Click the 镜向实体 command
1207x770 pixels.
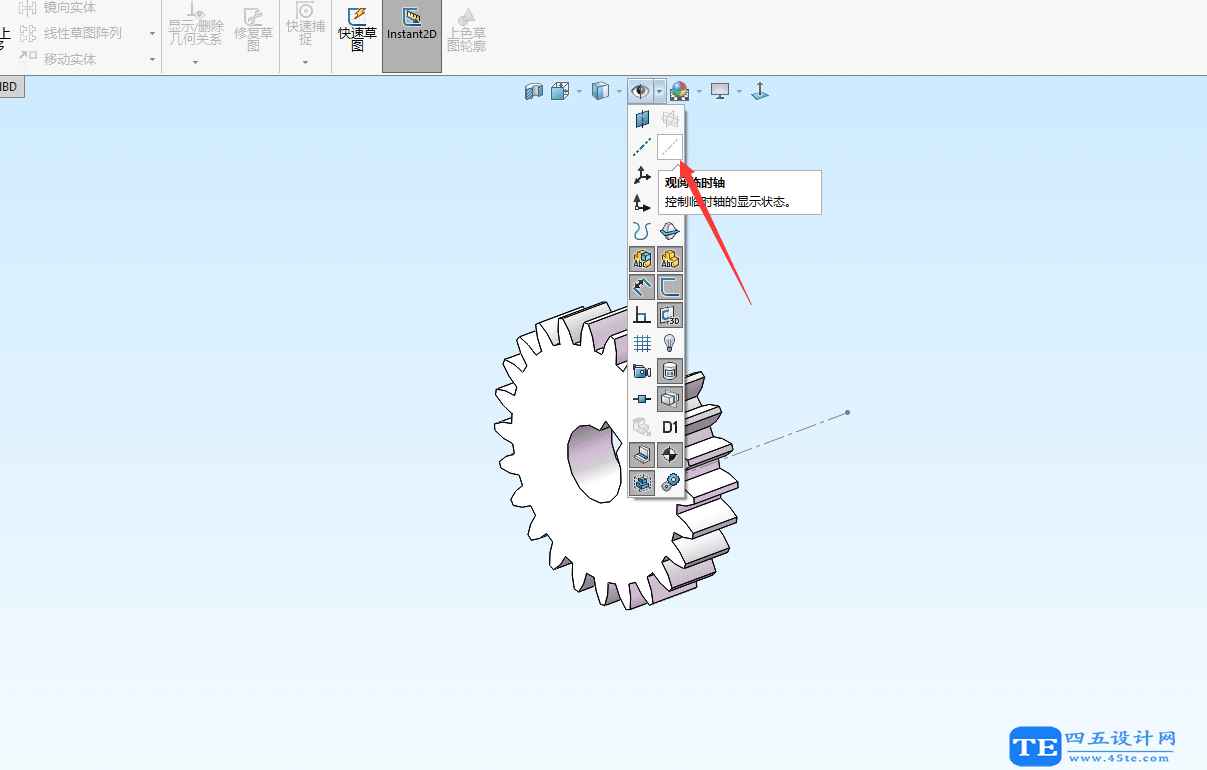[70, 8]
